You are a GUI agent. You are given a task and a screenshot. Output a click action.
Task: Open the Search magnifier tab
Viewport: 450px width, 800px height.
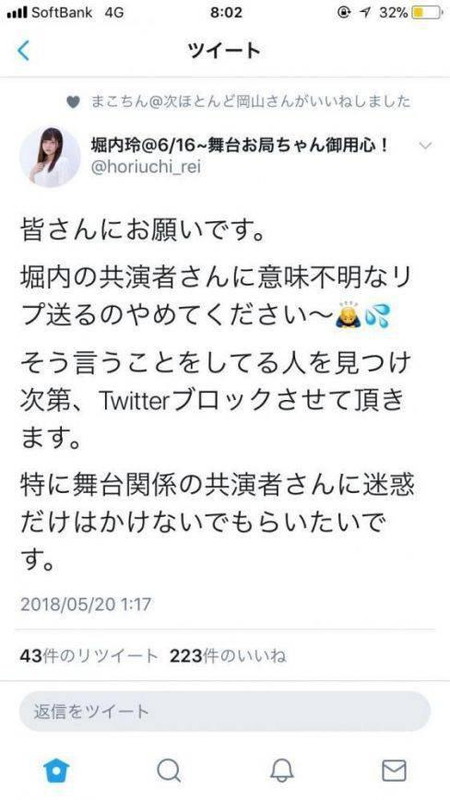click(168, 771)
